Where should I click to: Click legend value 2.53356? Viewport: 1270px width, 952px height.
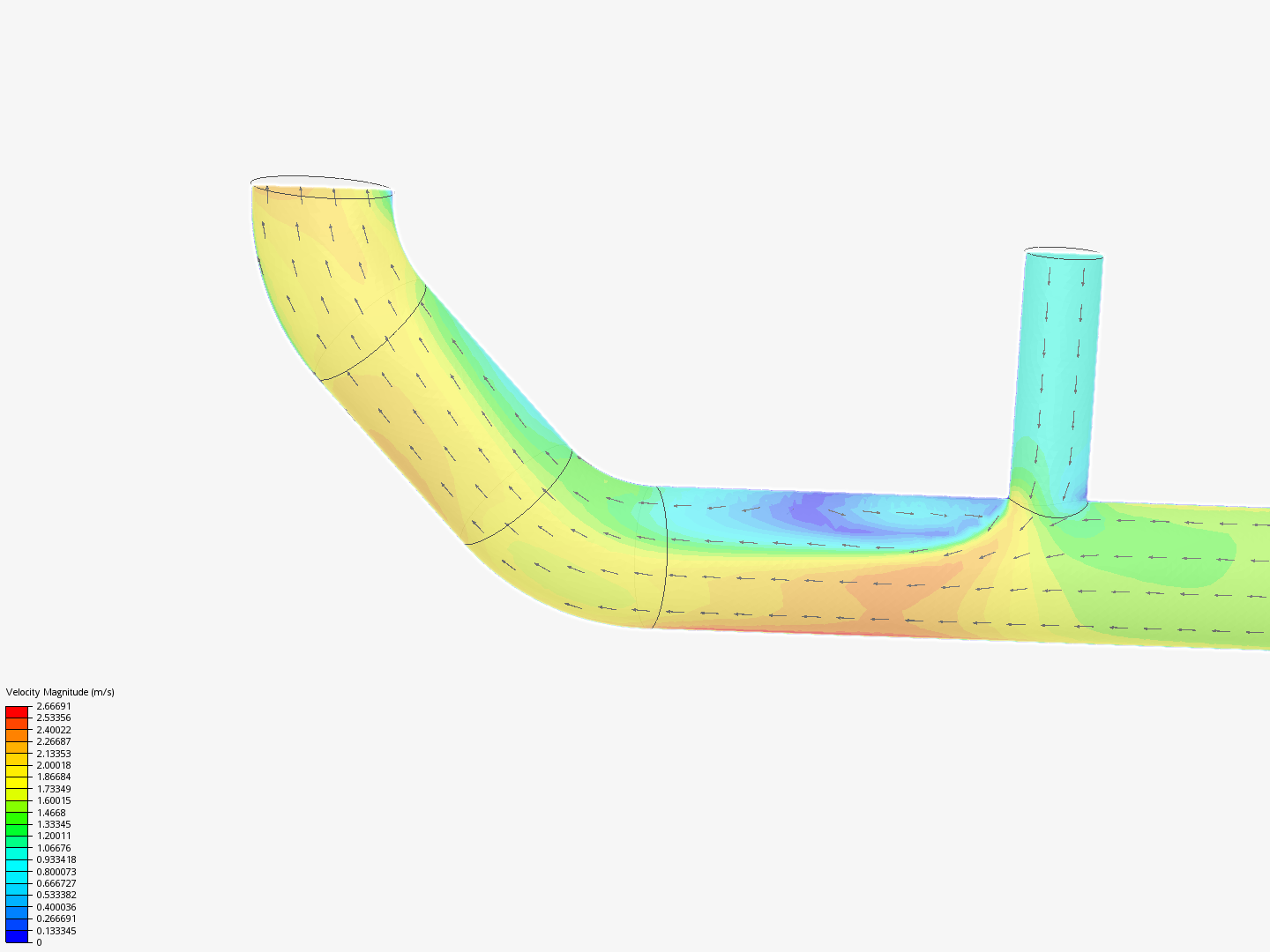coord(54,718)
